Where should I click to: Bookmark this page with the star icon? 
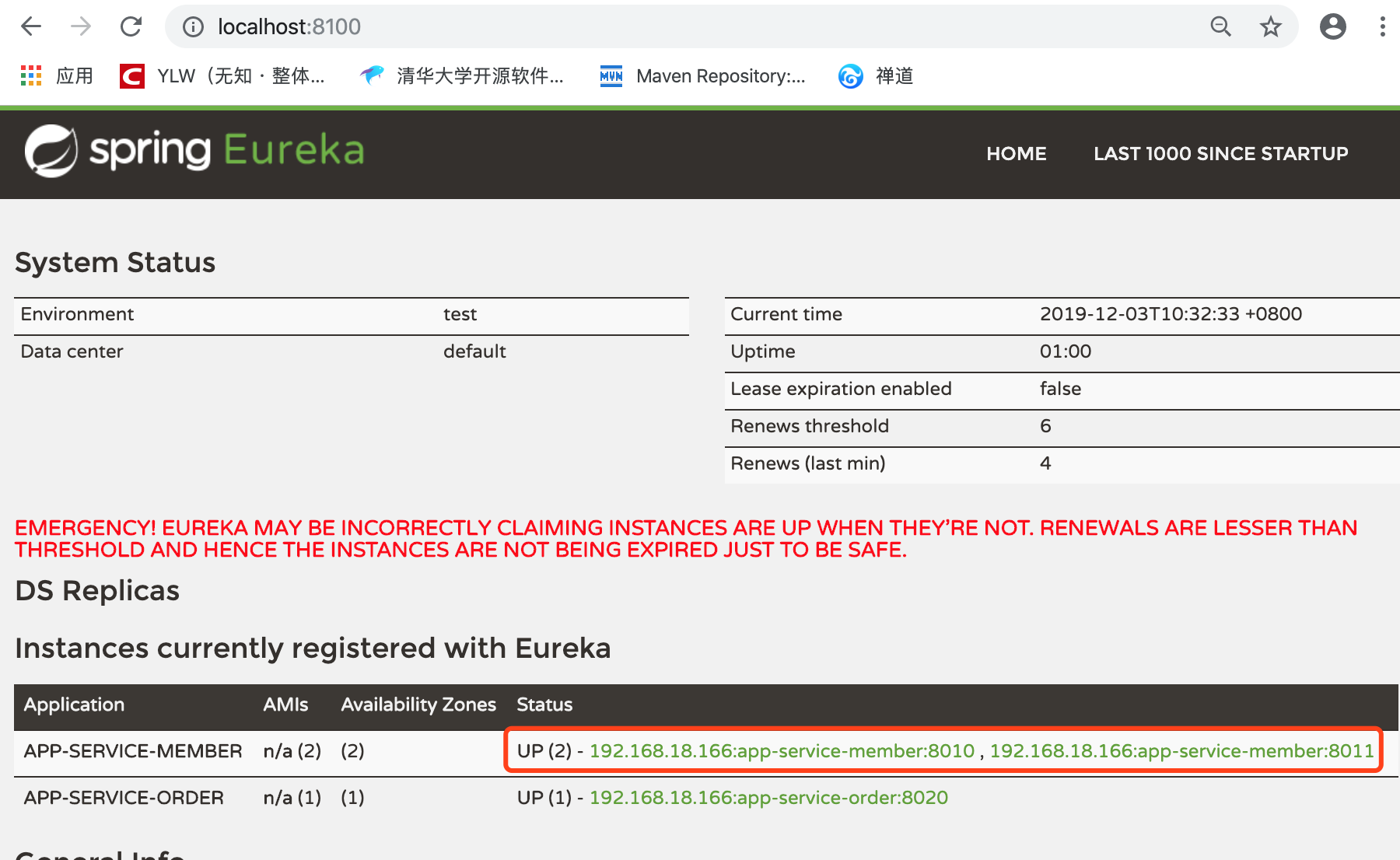pyautogui.click(x=1271, y=26)
